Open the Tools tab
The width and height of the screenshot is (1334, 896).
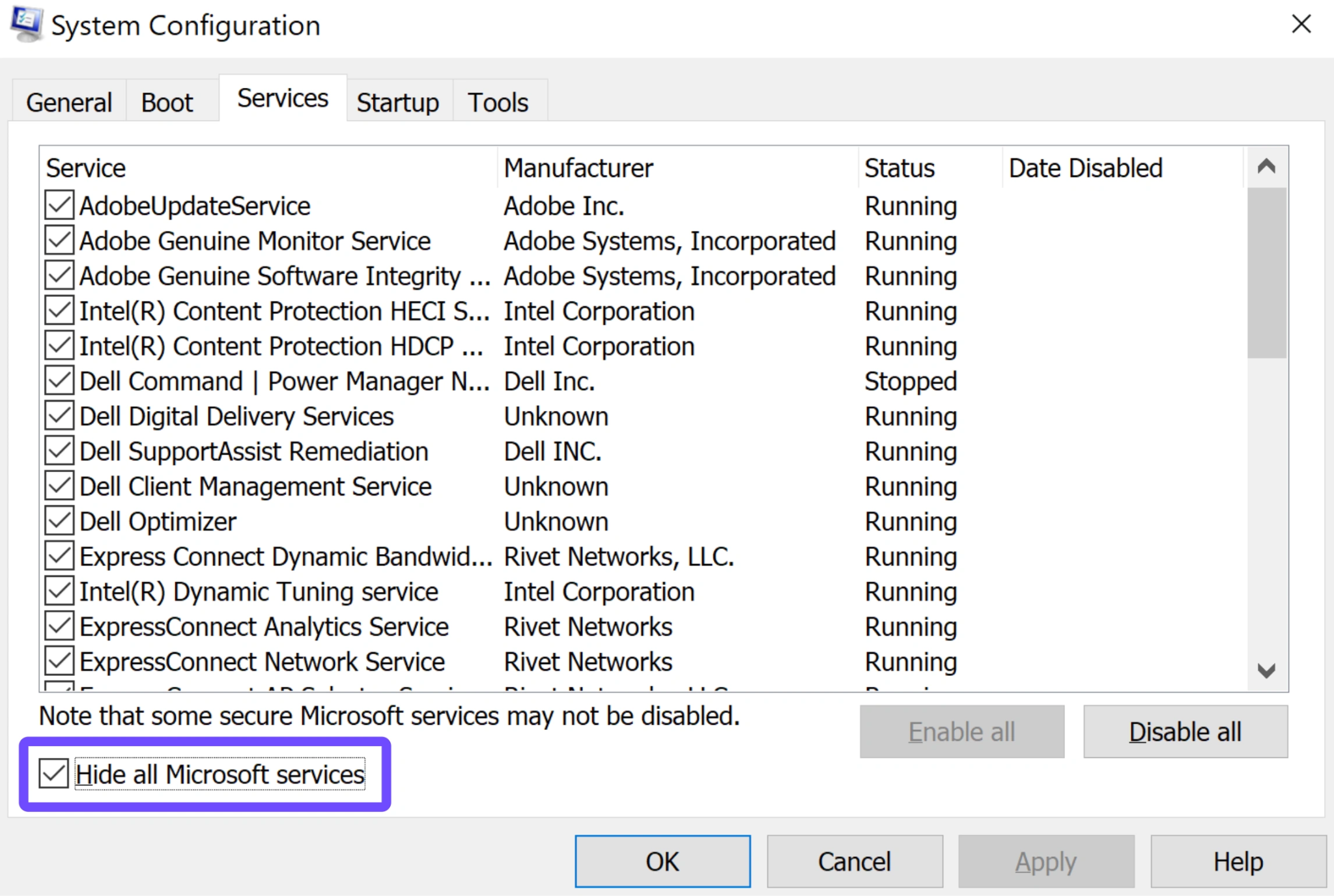[x=498, y=102]
